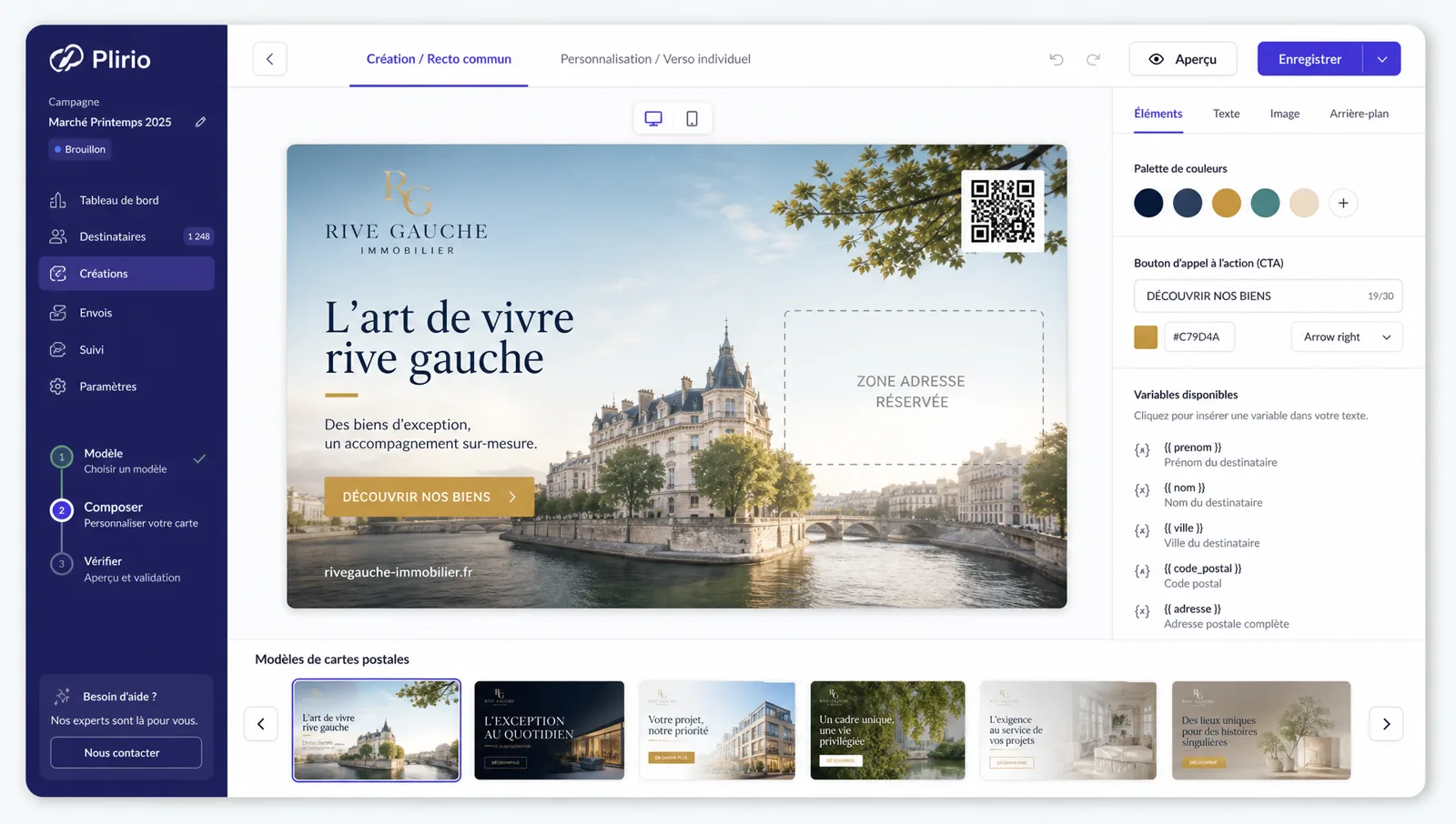Go to Destinataires in the sidebar
Viewport: 1456px width, 824px height.
(126, 236)
